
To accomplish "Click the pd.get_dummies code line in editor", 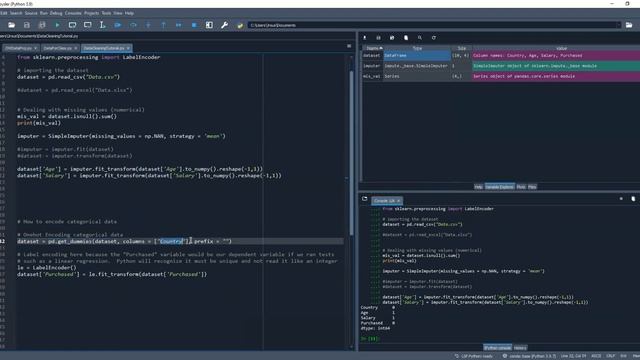I will click(x=124, y=242).
